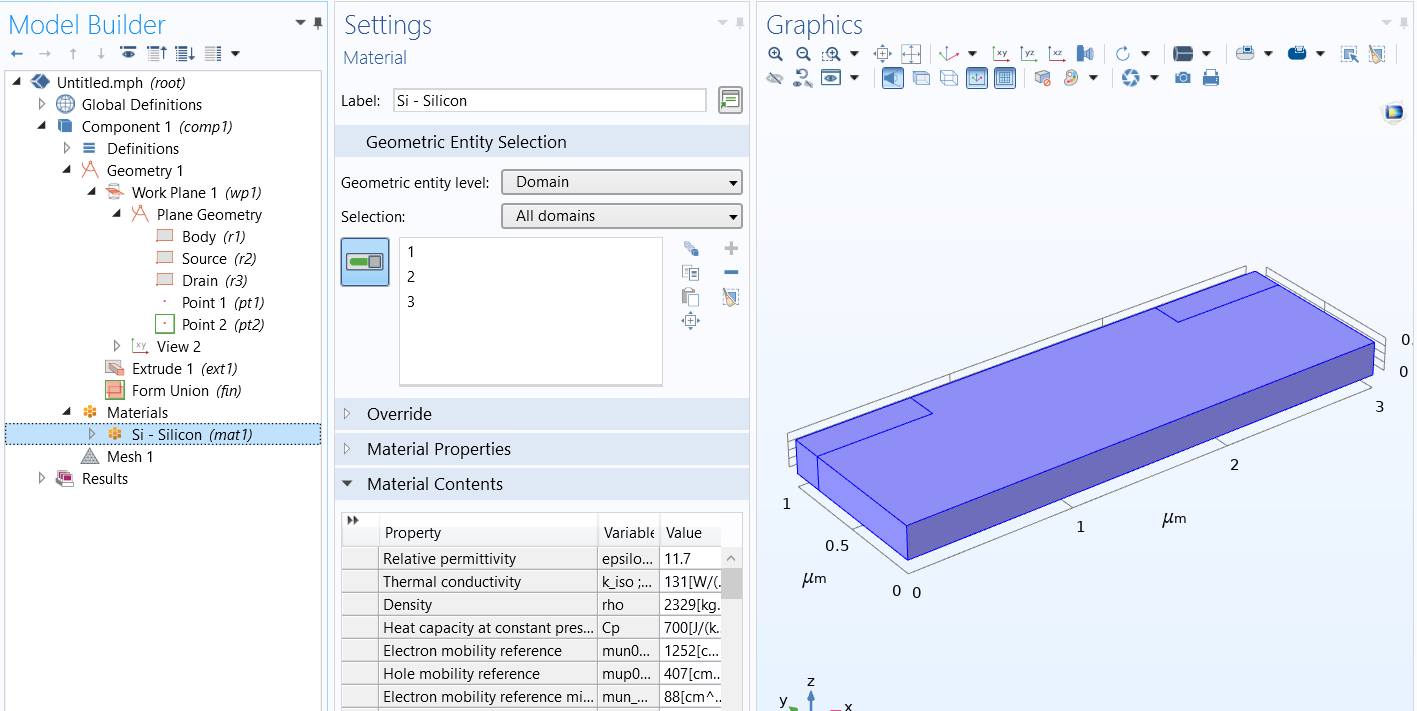Toggle the grid display button
This screenshot has height=711, width=1417.
click(x=1005, y=78)
